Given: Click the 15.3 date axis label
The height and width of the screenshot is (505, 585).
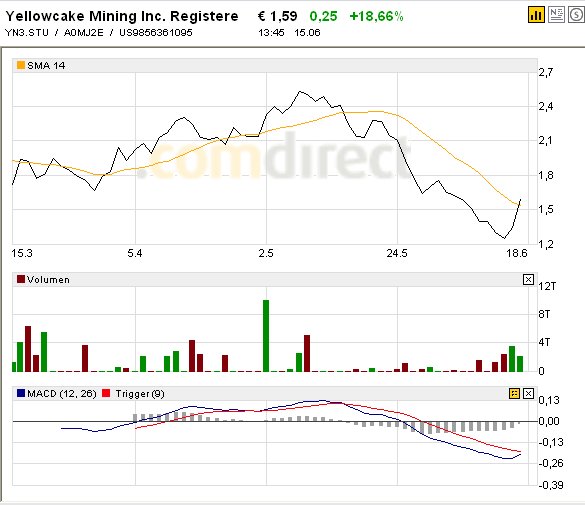Looking at the screenshot, I should (22, 254).
